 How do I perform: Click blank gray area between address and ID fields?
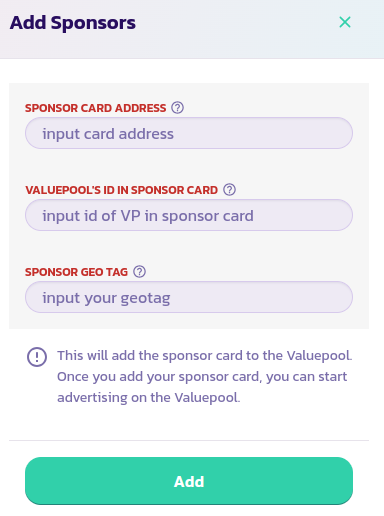pyautogui.click(x=189, y=166)
